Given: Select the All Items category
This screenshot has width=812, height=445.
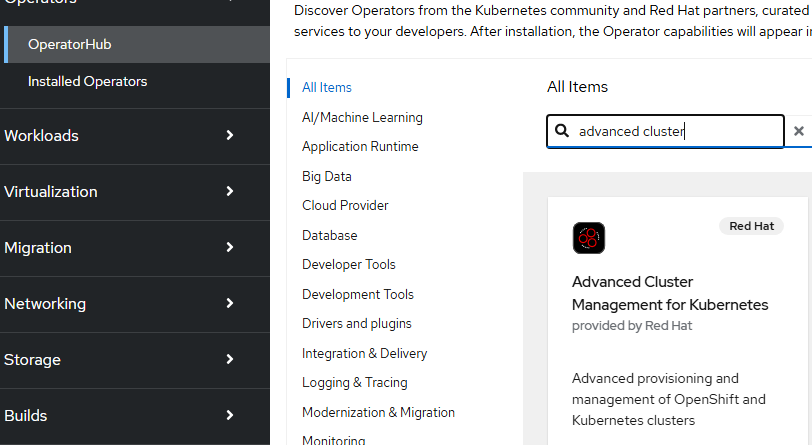Looking at the screenshot, I should [327, 88].
